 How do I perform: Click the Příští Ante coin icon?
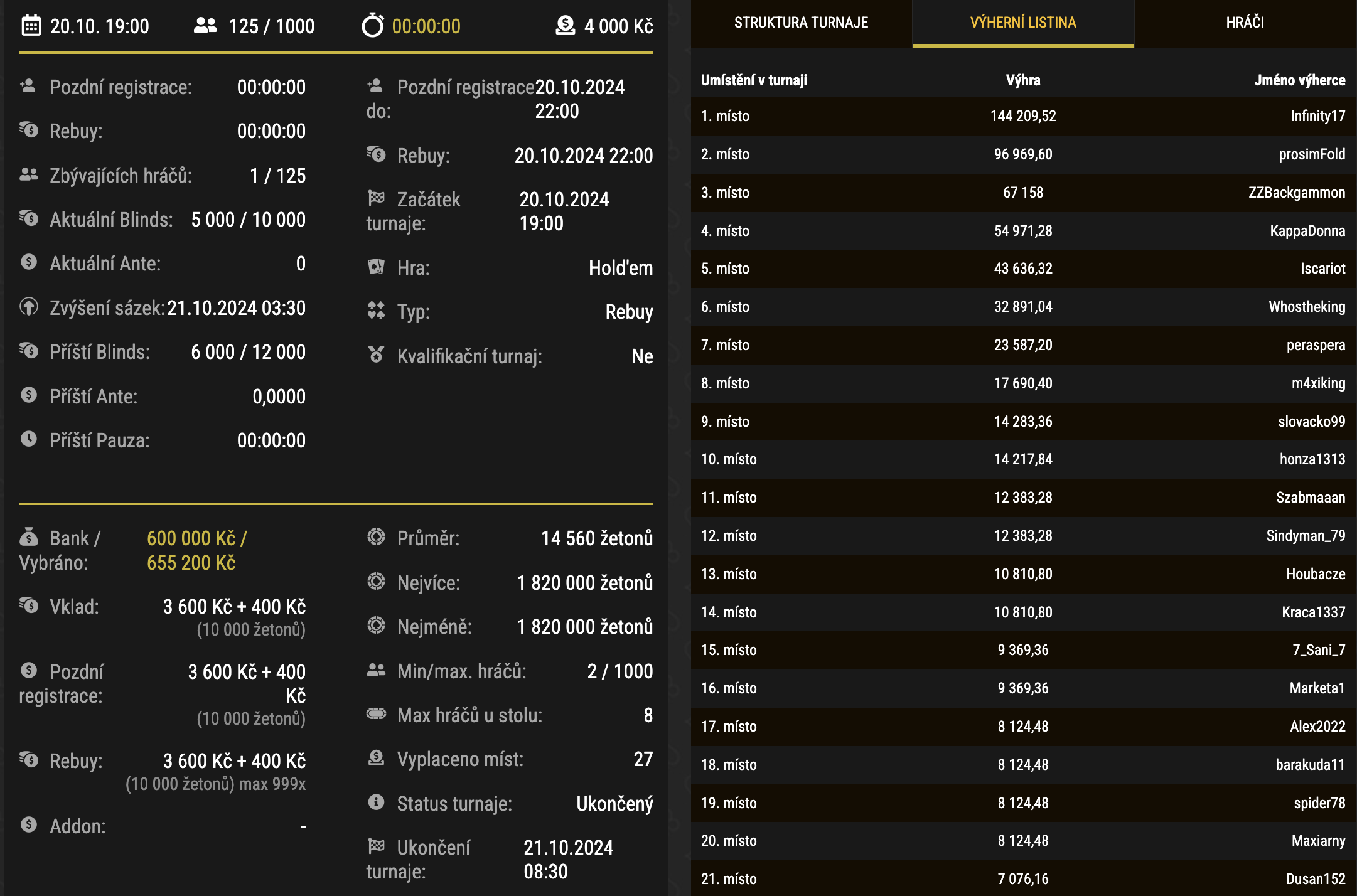point(28,395)
